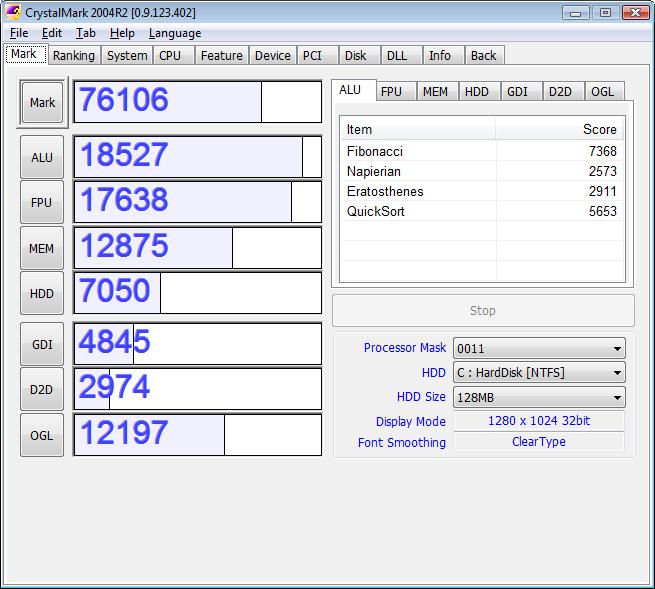The image size is (655, 589).
Task: Show GDI results tab in score panel
Action: (521, 91)
